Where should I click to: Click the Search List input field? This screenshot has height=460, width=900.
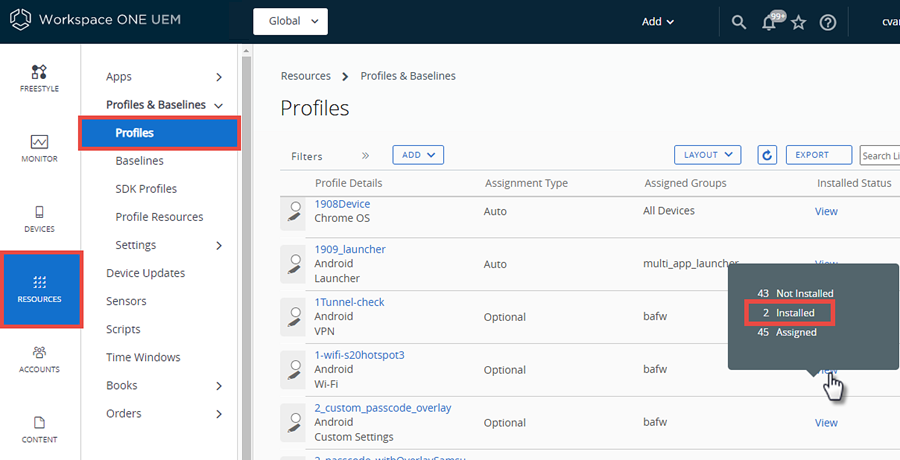pos(880,155)
